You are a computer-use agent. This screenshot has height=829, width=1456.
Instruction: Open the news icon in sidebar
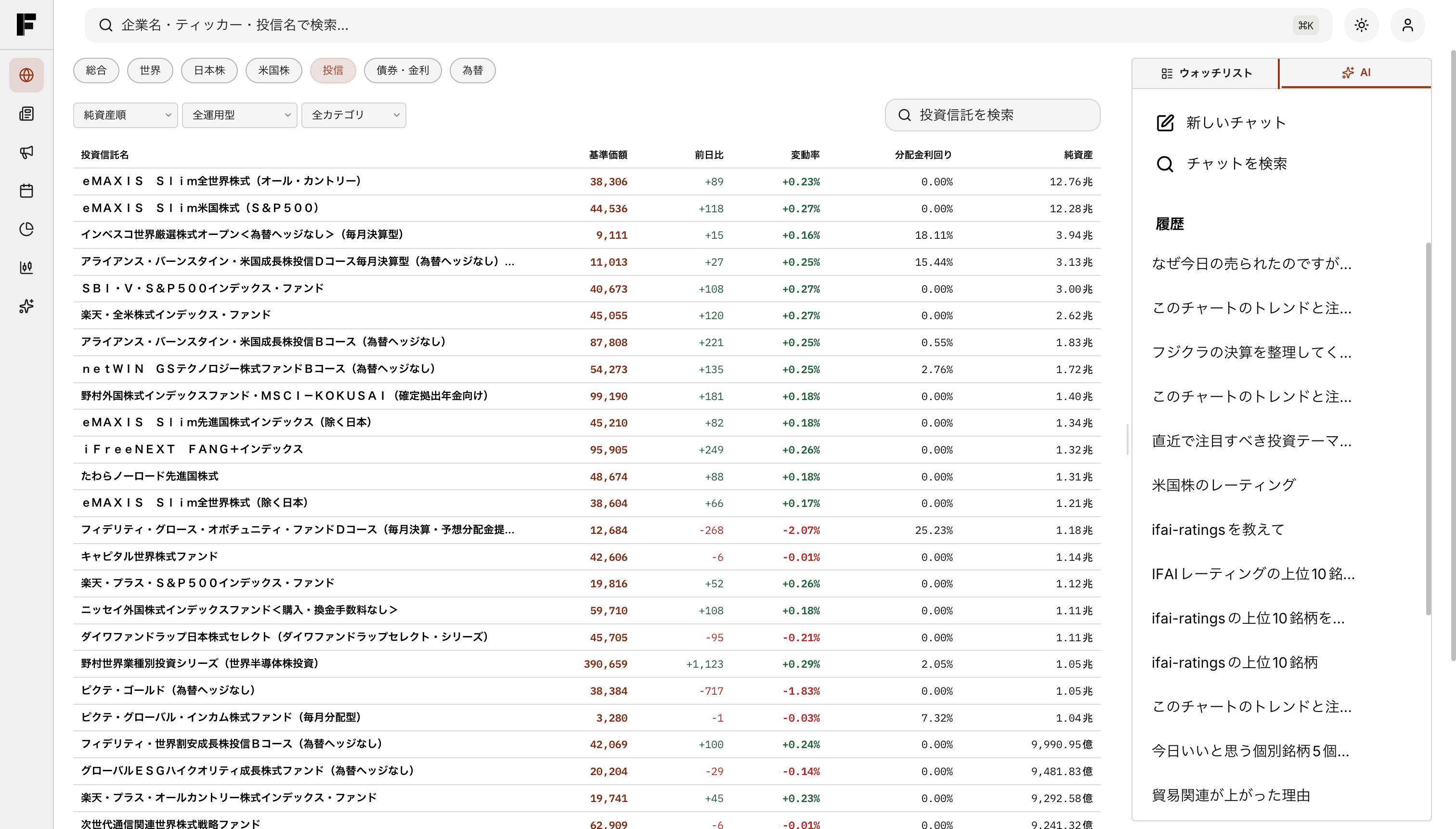(x=26, y=114)
